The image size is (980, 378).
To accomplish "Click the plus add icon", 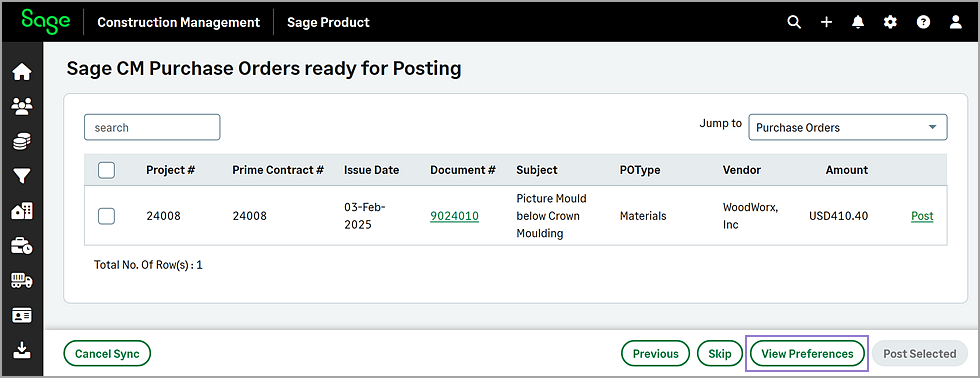I will (826, 22).
